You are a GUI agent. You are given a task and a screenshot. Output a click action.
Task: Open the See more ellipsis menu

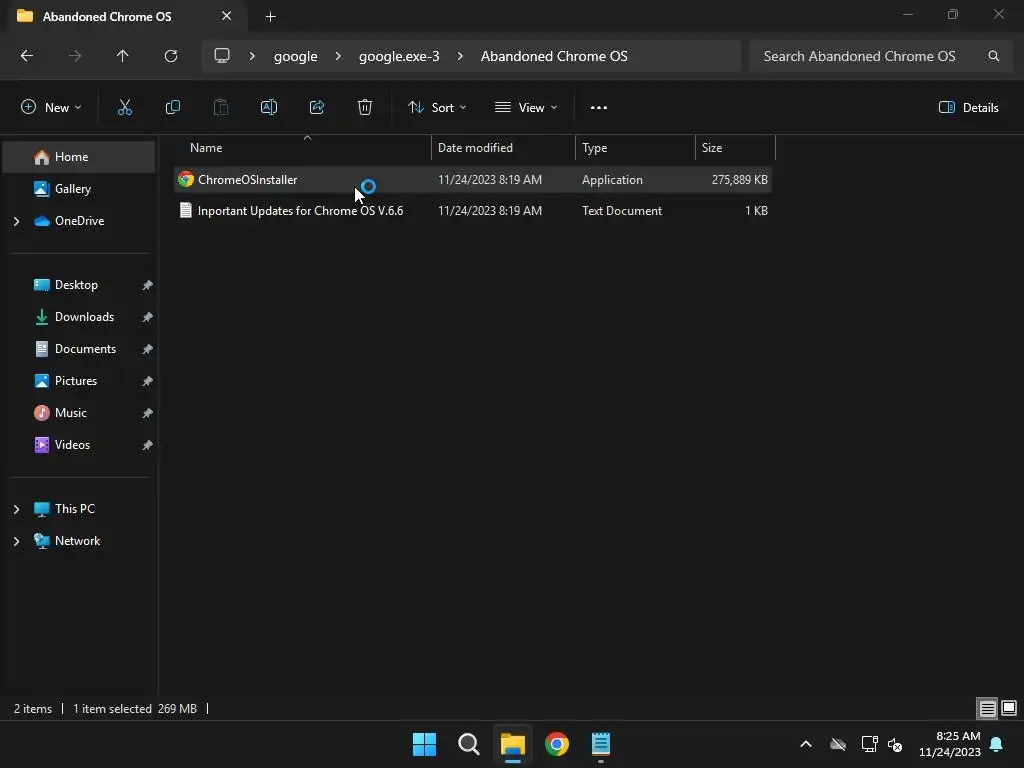click(599, 108)
